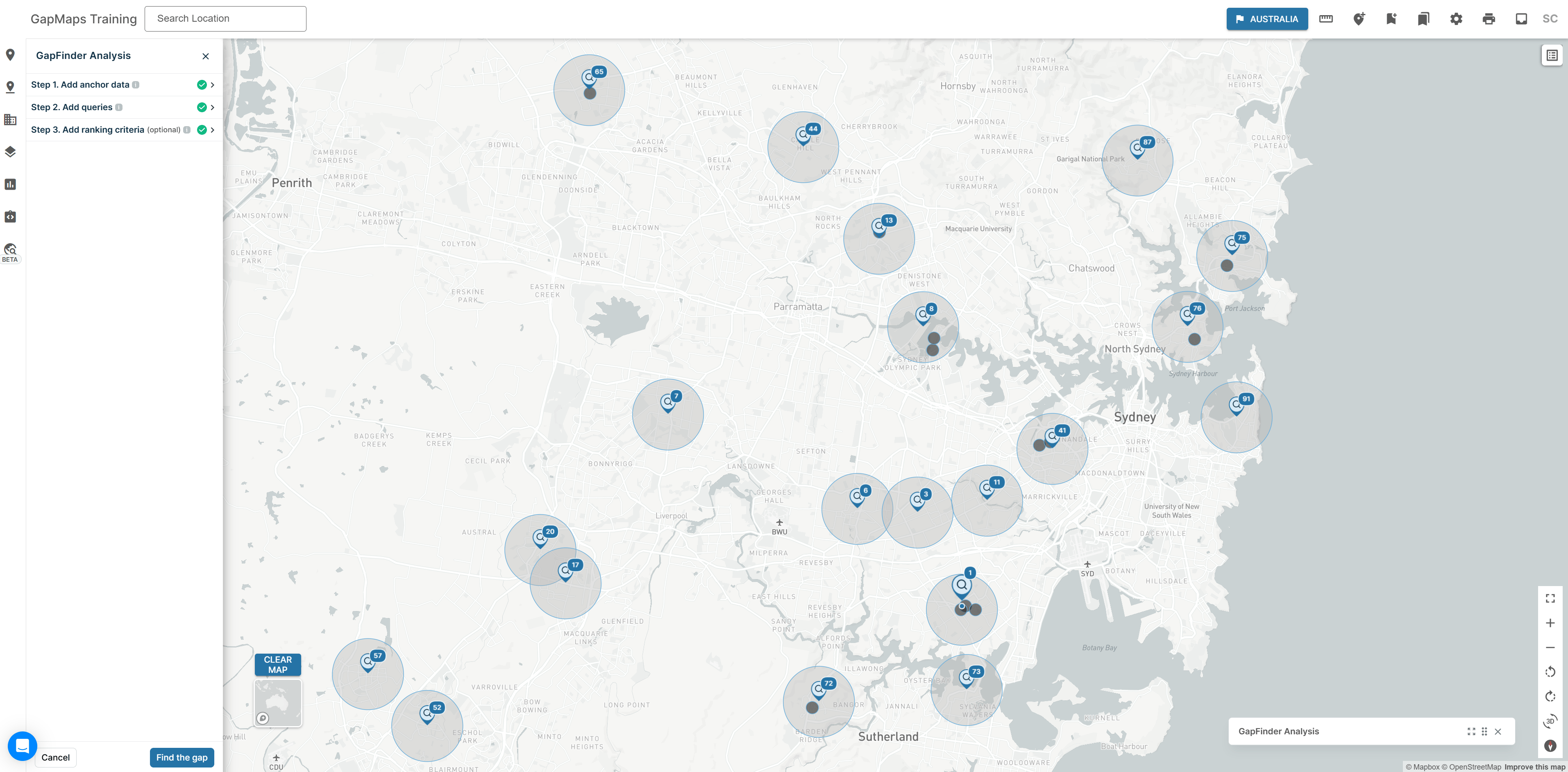Select map marker ranked 72
Screen dimensions: 1568x772
819,690
